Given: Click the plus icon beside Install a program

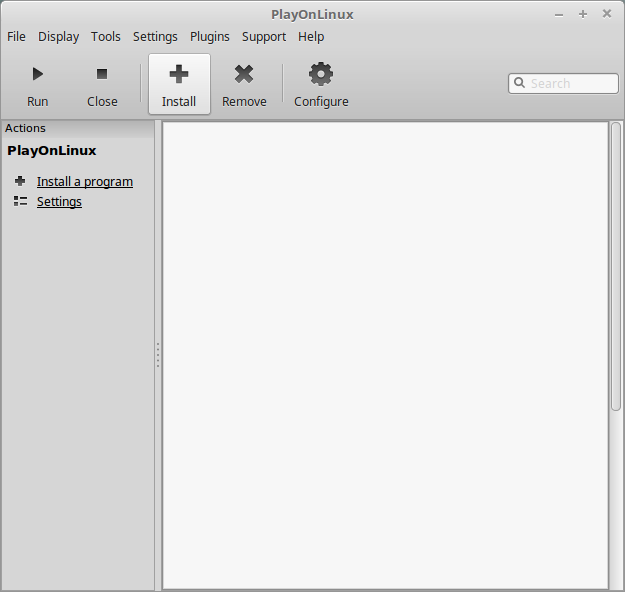Looking at the screenshot, I should pyautogui.click(x=20, y=181).
